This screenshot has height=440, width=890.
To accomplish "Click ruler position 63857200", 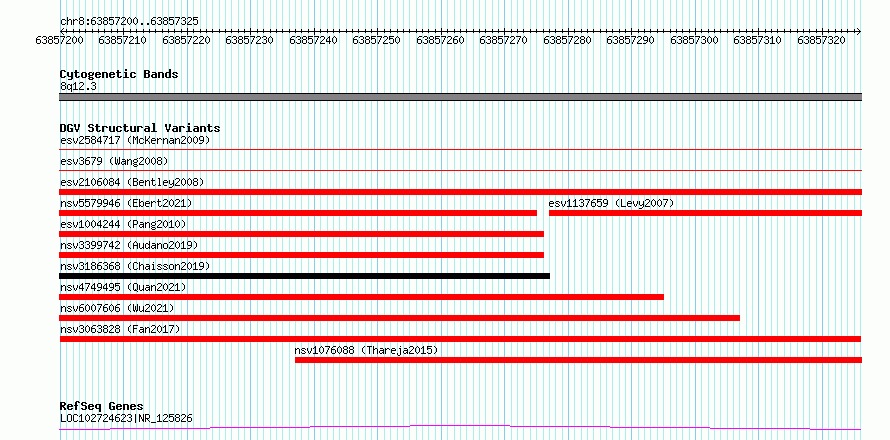I will tap(60, 40).
